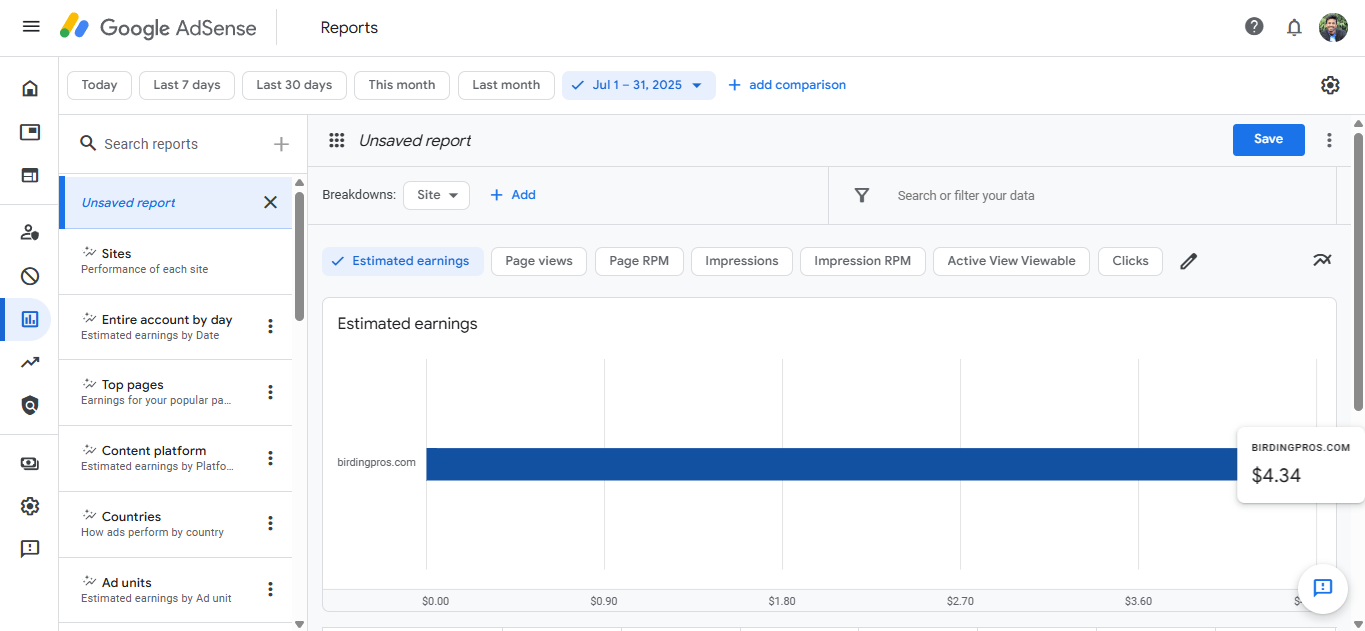Open Privacy & messaging person icon
Image resolution: width=1365 pixels, height=631 pixels.
pyautogui.click(x=30, y=233)
